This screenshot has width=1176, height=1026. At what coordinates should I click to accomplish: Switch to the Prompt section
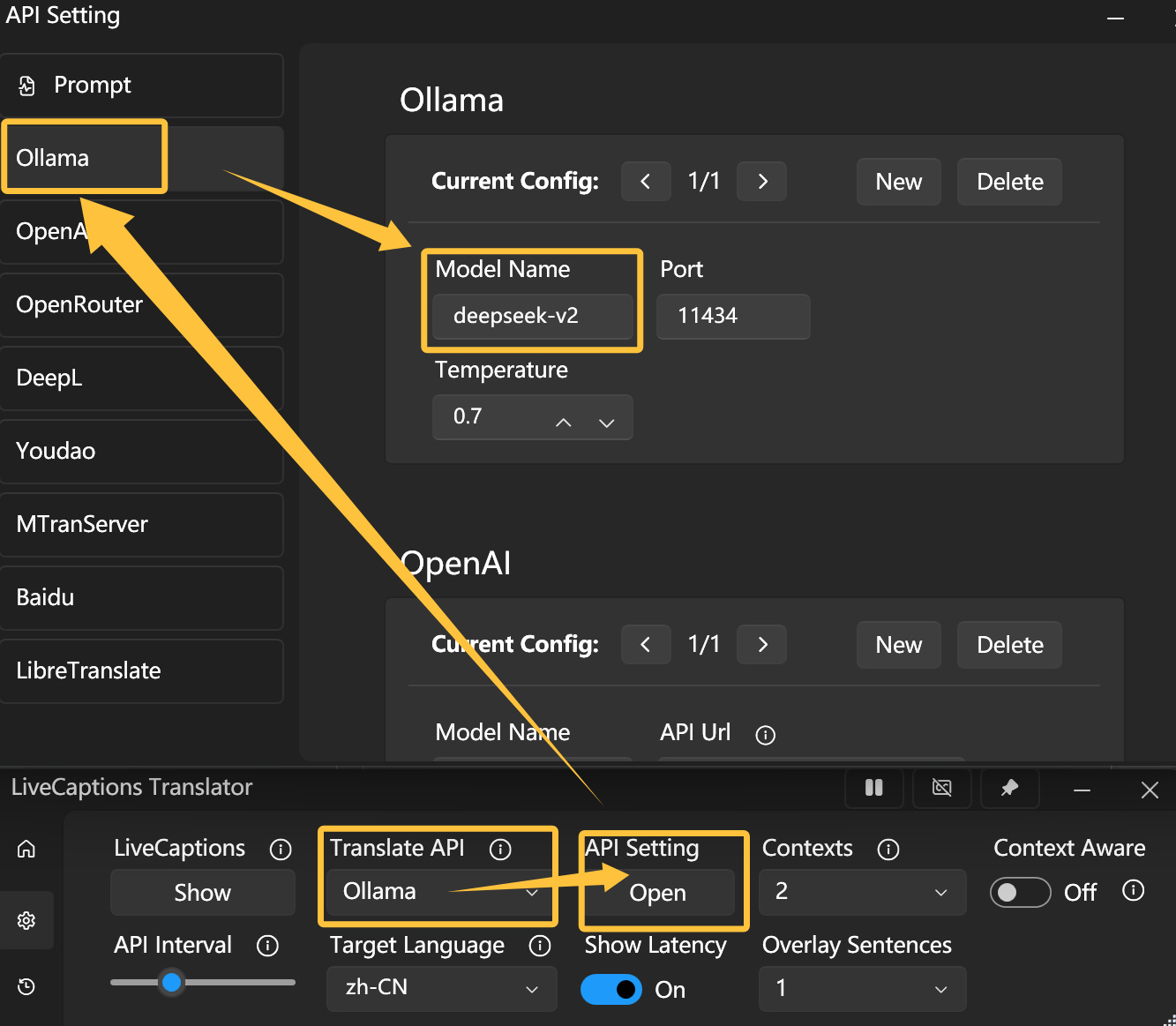(x=141, y=86)
